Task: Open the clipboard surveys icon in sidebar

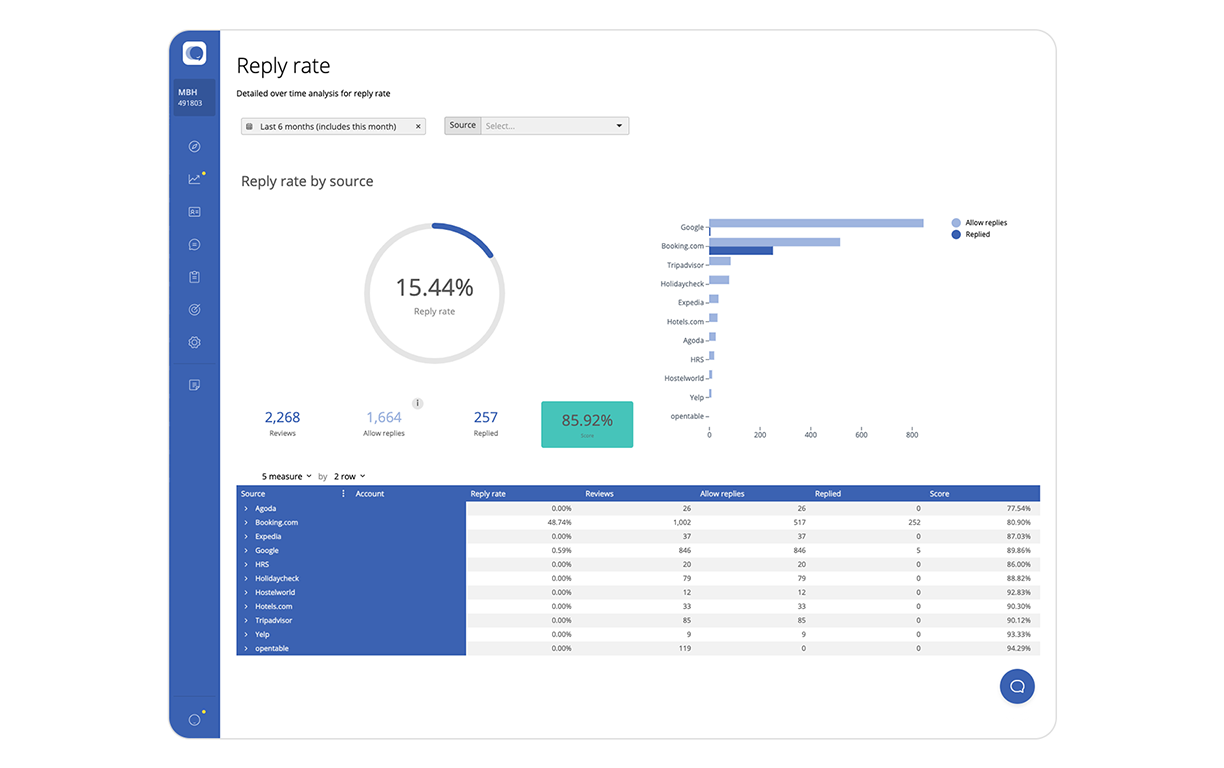Action: click(193, 277)
